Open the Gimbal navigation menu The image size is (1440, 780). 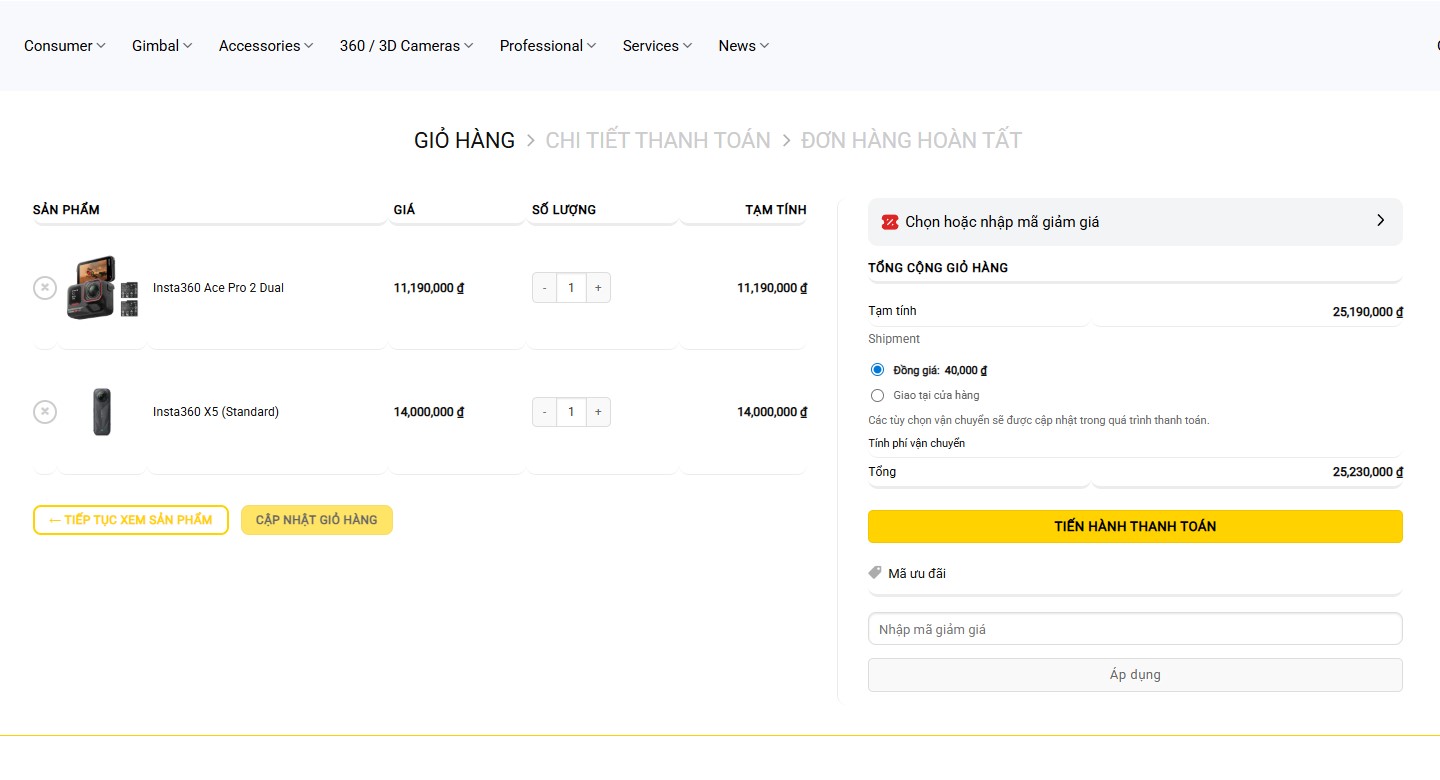[x=161, y=46]
